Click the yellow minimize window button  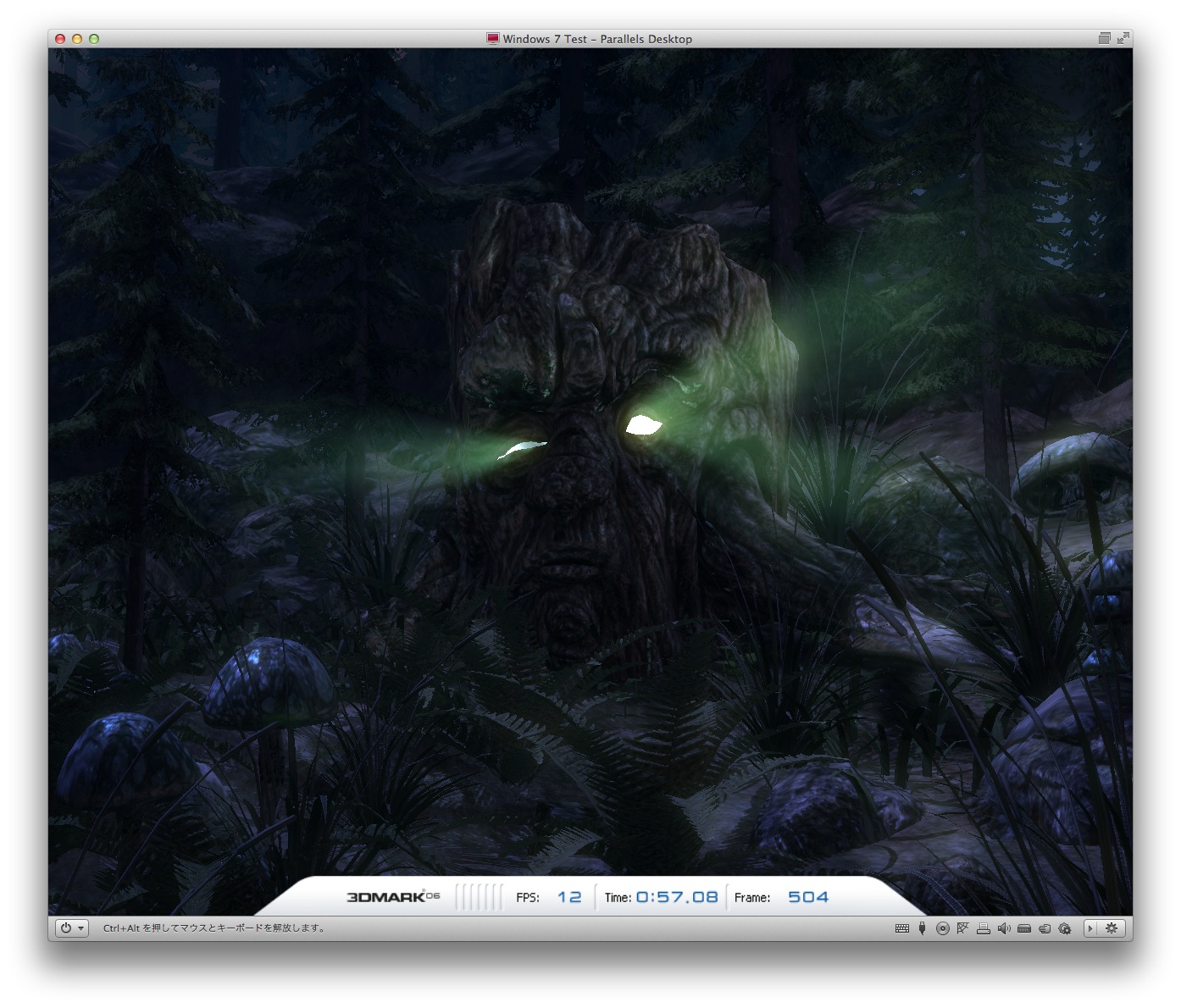click(77, 39)
